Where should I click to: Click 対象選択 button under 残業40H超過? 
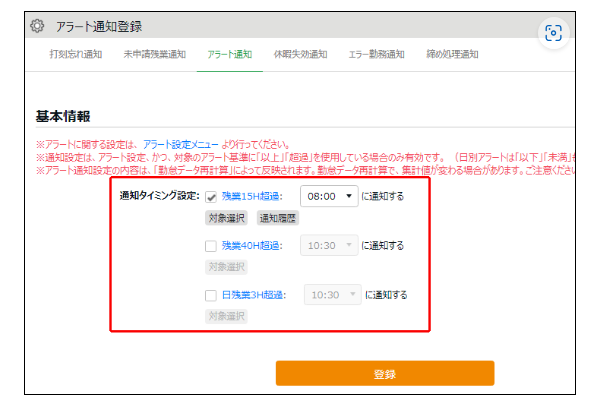tap(227, 267)
